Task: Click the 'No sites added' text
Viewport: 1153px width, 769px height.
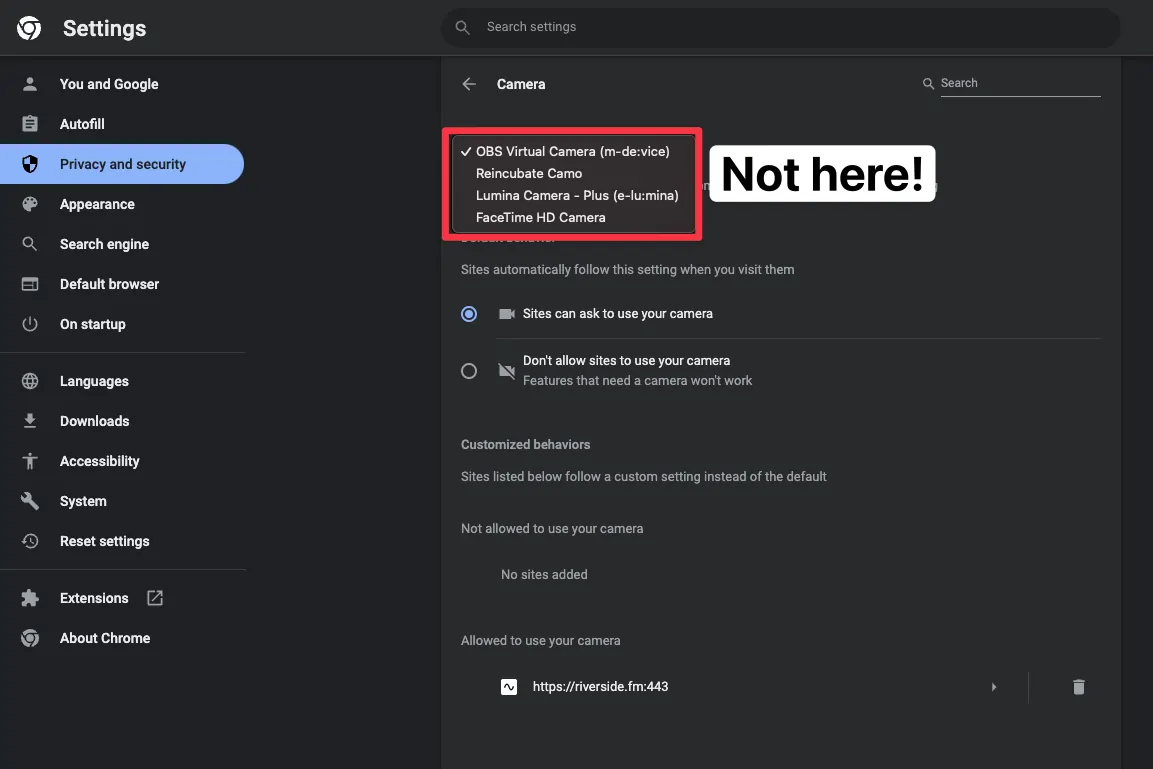Action: click(x=544, y=575)
